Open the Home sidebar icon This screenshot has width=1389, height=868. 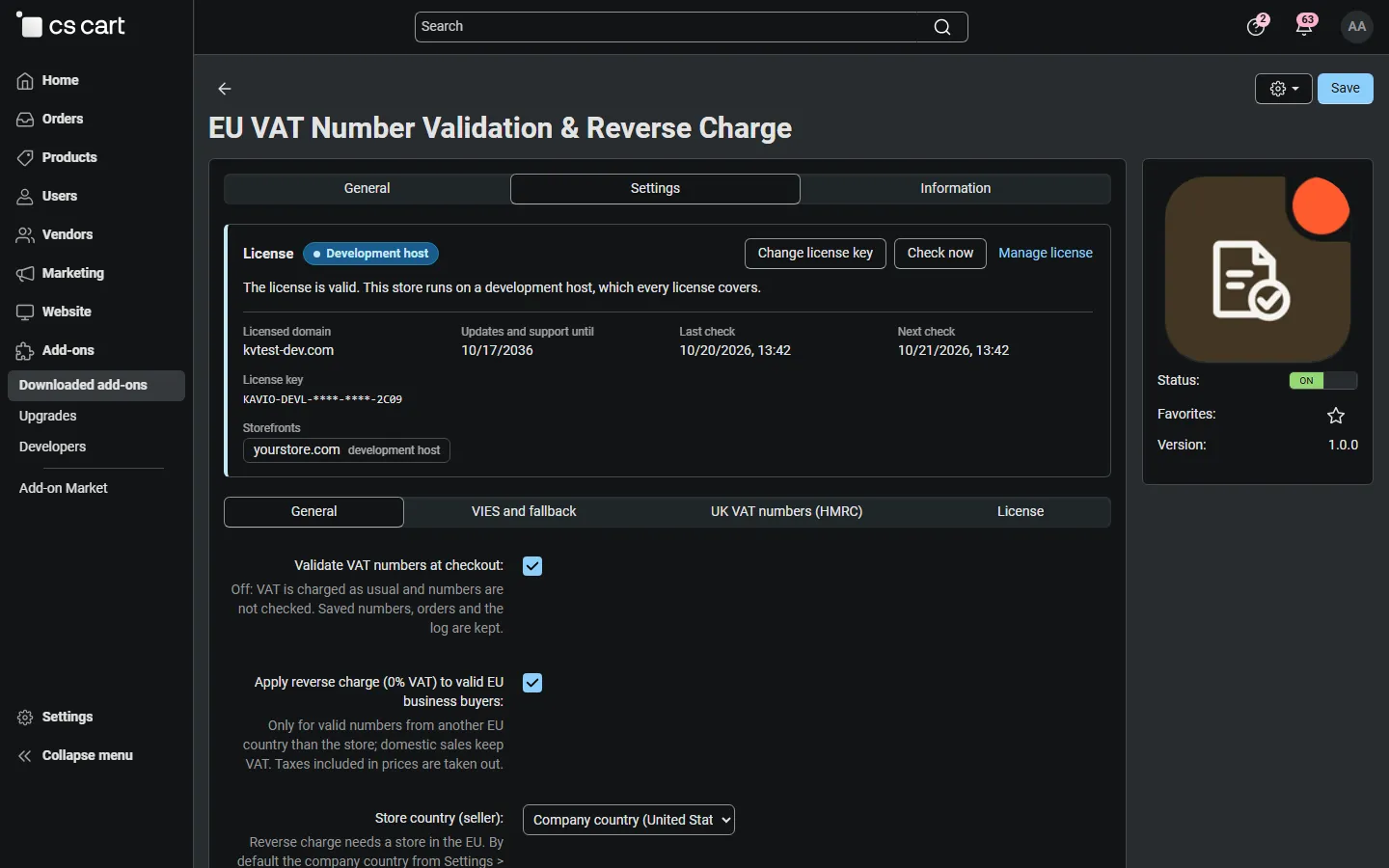point(25,81)
